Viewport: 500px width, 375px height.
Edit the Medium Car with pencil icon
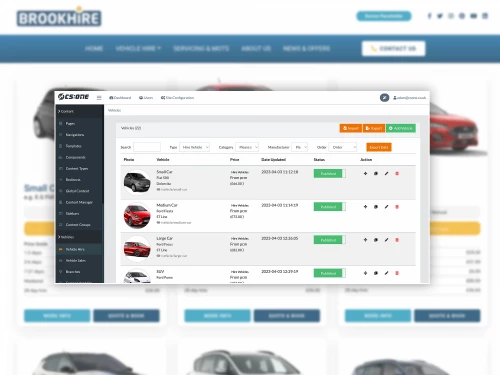pyautogui.click(x=386, y=207)
